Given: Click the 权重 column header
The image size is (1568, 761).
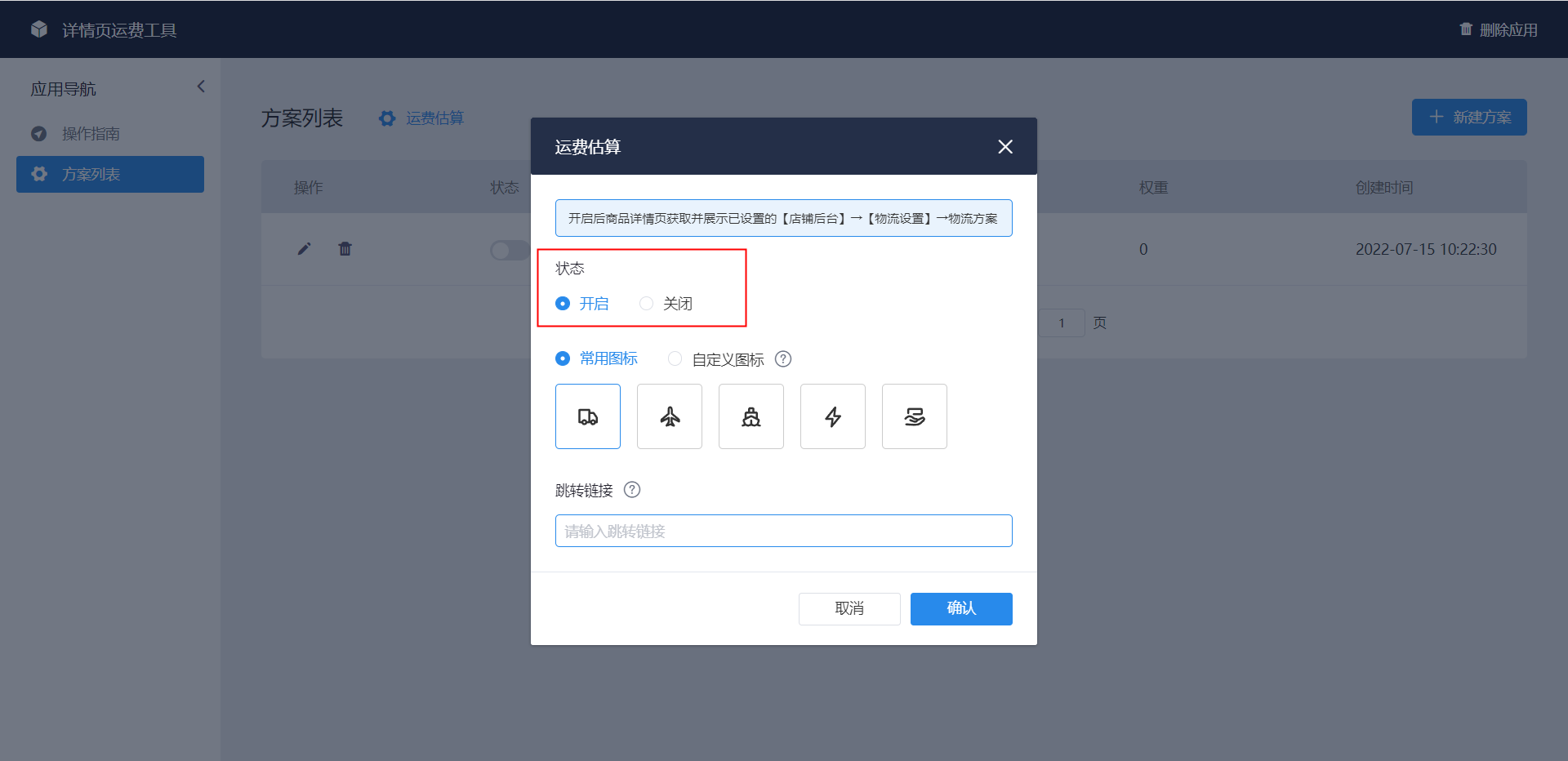Looking at the screenshot, I should pyautogui.click(x=1154, y=188).
